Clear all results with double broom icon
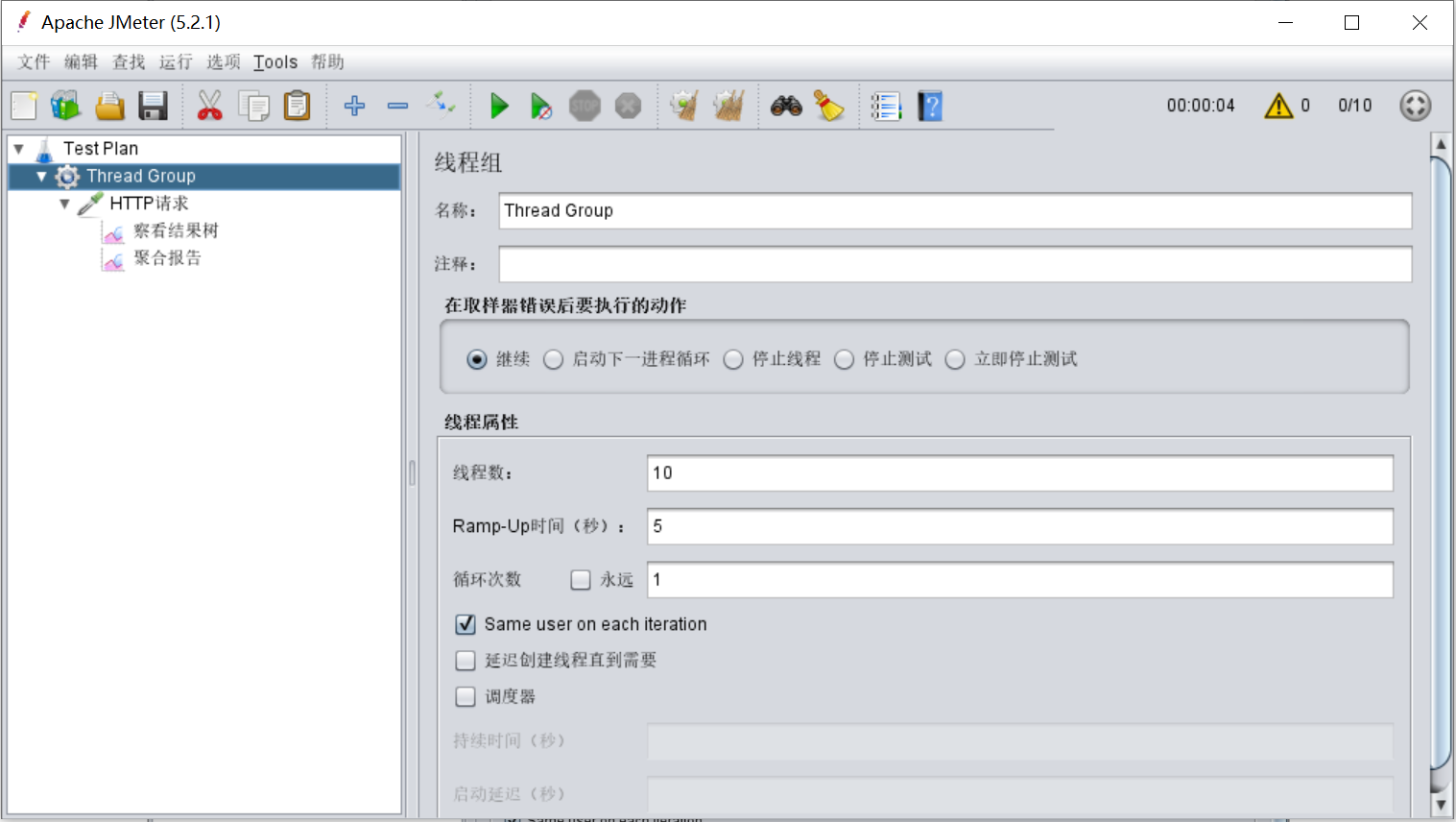The image size is (1456, 822). tap(728, 106)
